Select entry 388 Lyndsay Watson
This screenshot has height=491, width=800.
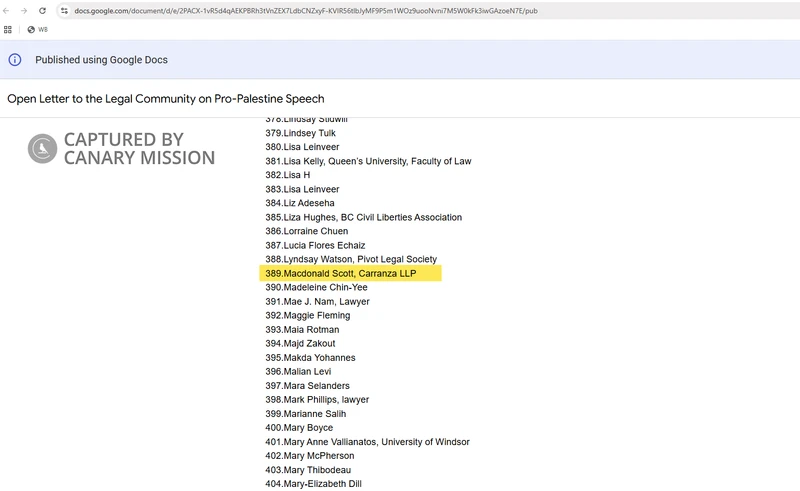(351, 259)
